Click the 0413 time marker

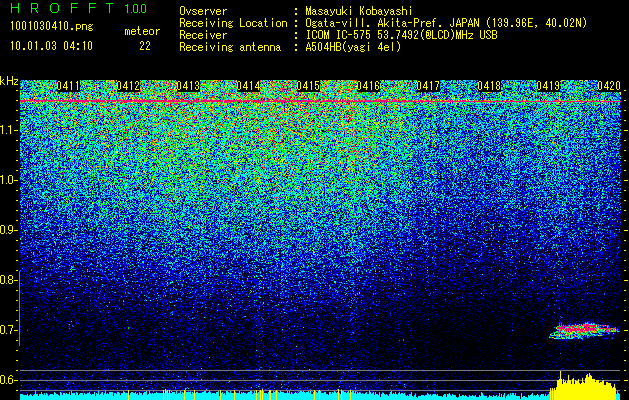(188, 86)
